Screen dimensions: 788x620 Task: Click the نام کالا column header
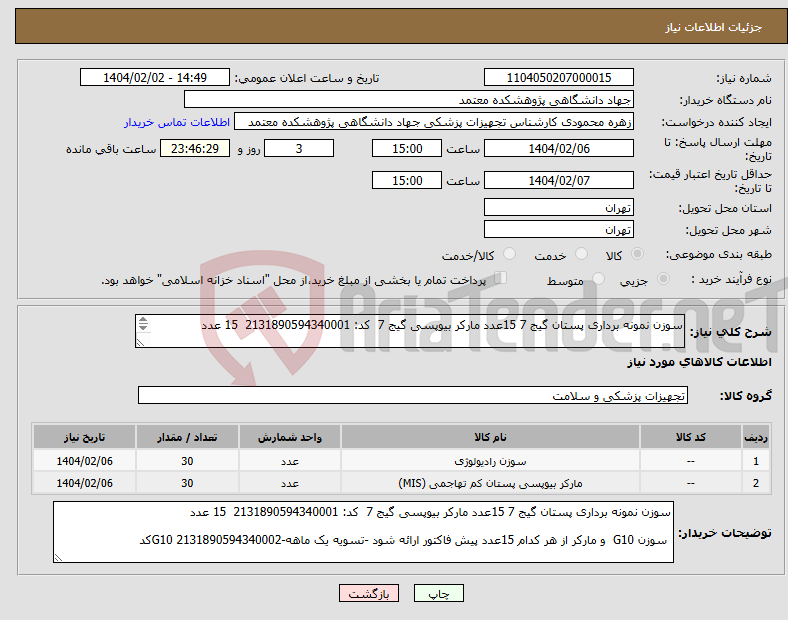pos(490,437)
